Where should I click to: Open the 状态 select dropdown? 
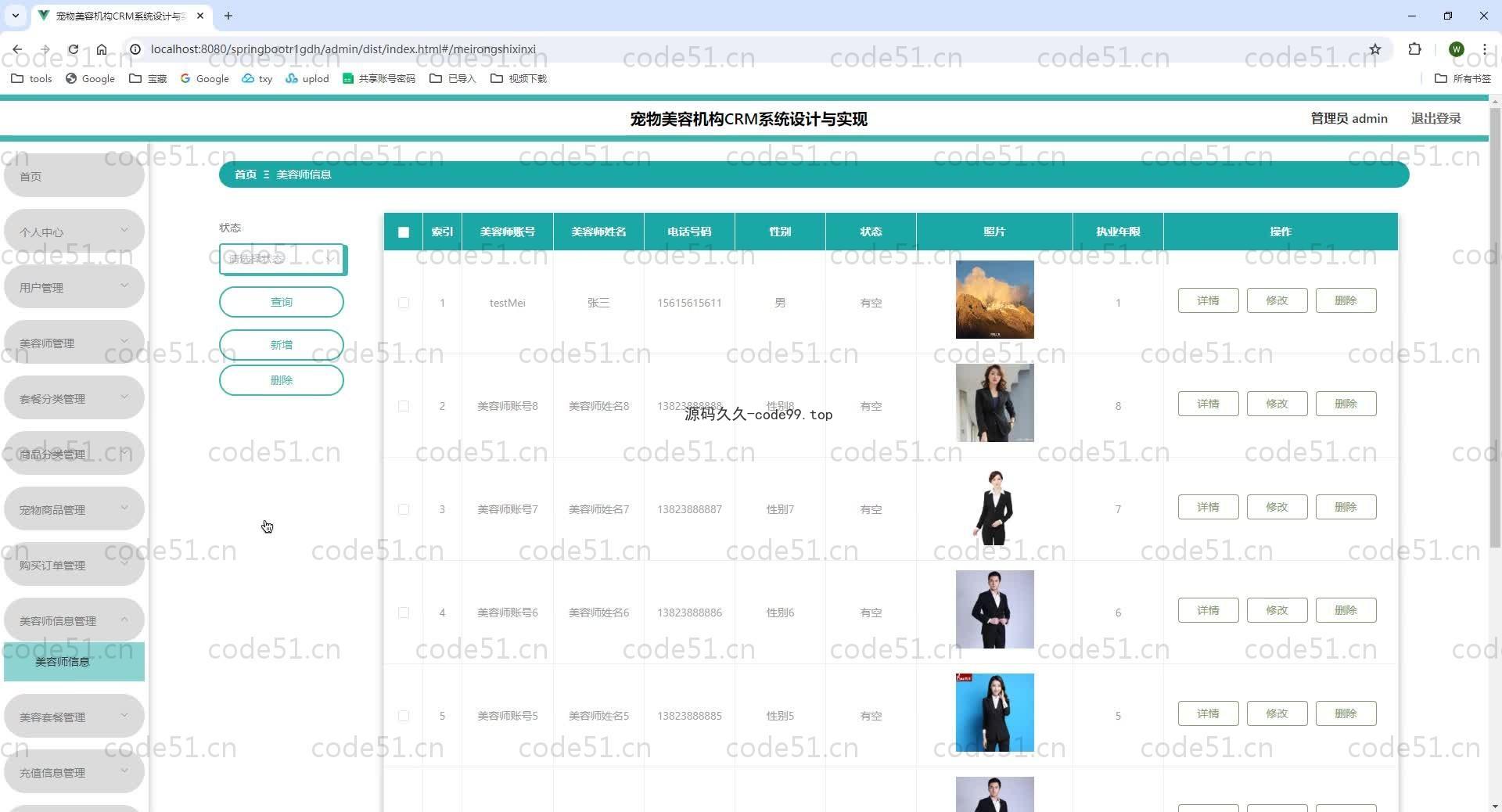[283, 259]
